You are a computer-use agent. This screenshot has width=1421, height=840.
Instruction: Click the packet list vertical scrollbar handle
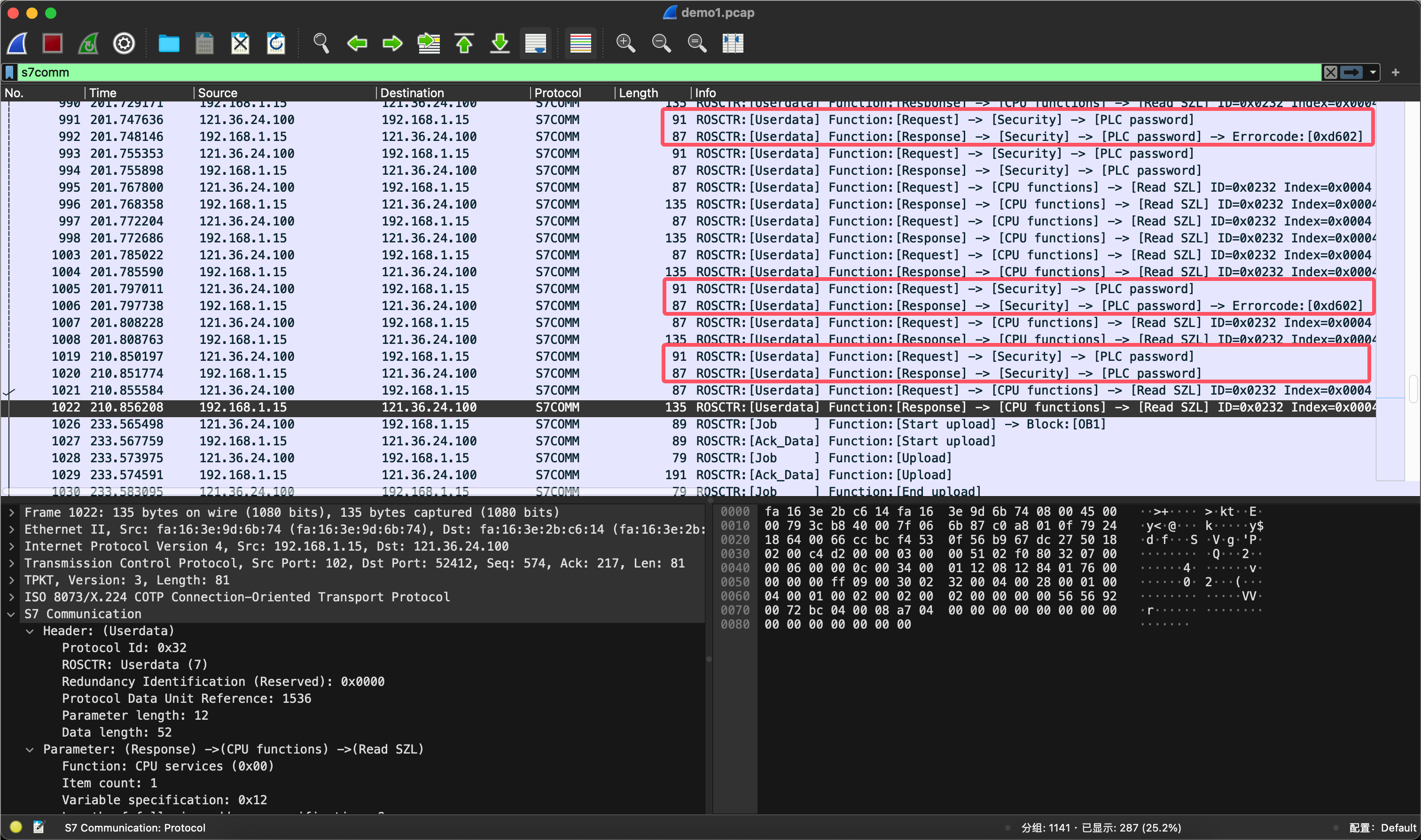coord(1413,389)
